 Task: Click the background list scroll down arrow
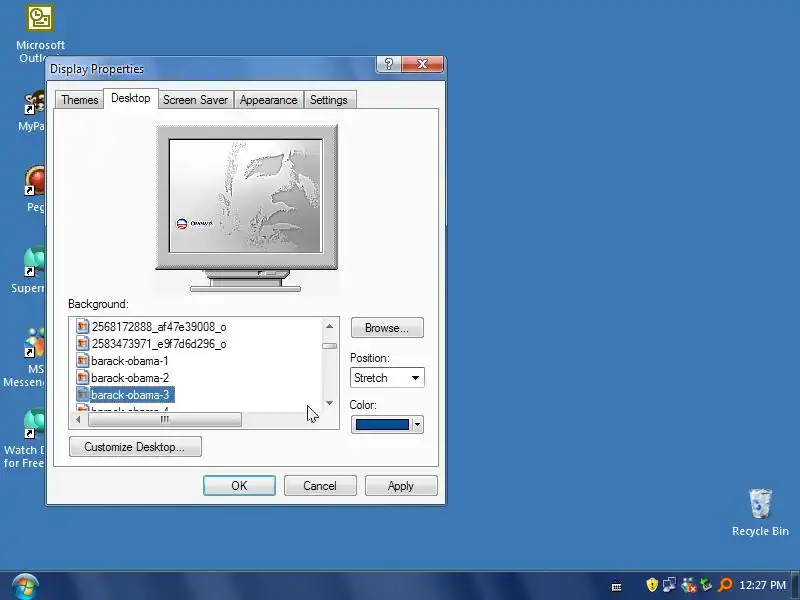[330, 403]
